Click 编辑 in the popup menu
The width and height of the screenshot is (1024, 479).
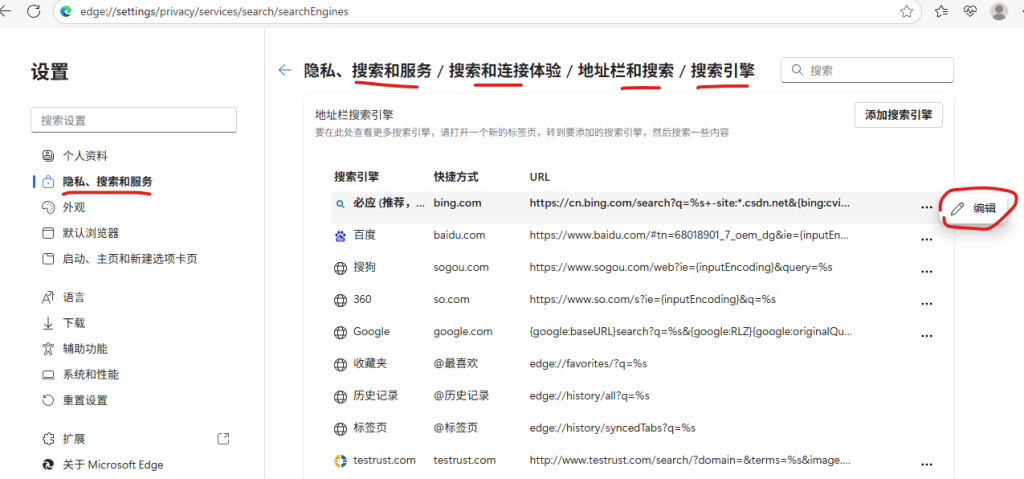coord(976,208)
